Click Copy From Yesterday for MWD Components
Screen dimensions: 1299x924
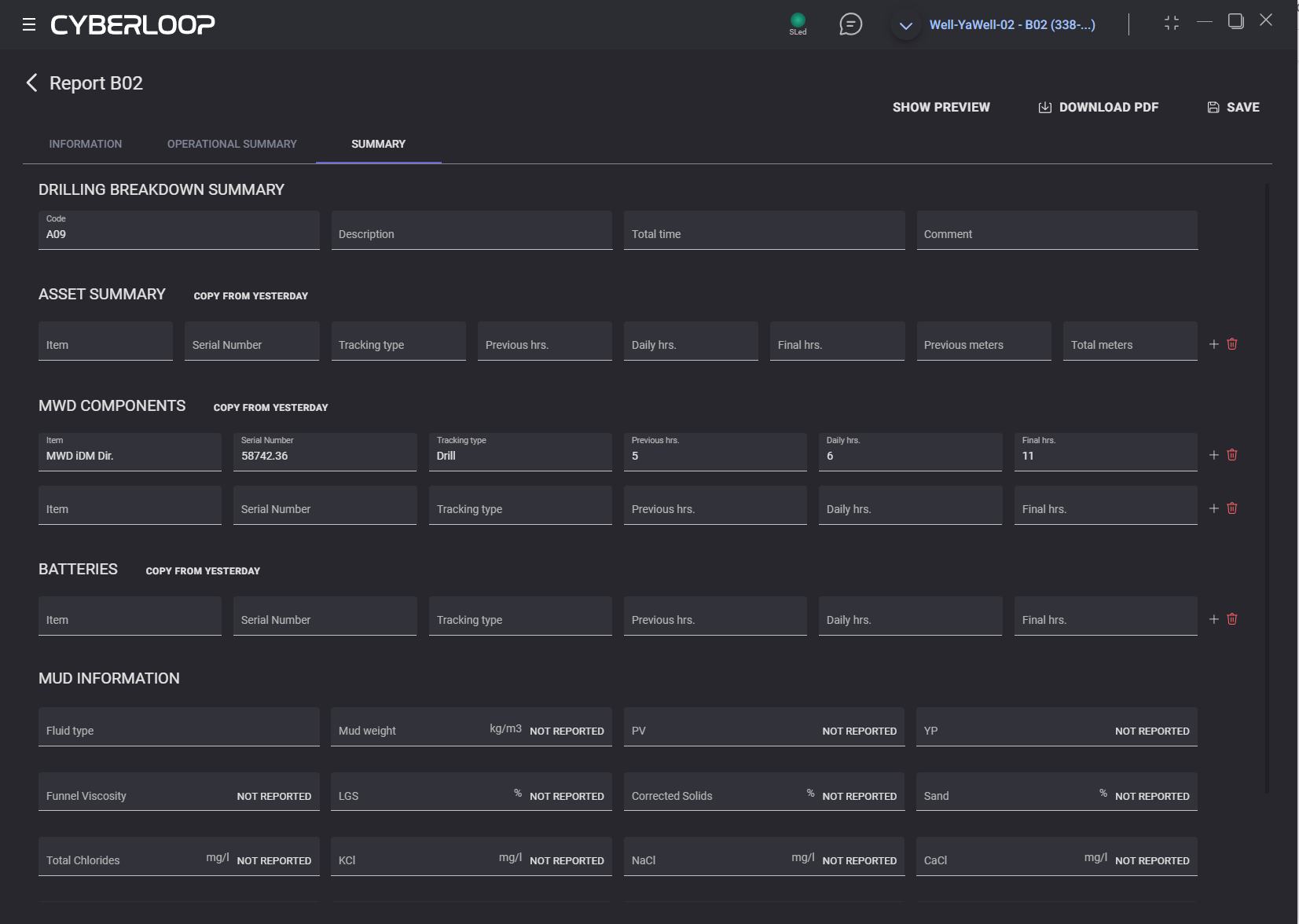(x=270, y=408)
